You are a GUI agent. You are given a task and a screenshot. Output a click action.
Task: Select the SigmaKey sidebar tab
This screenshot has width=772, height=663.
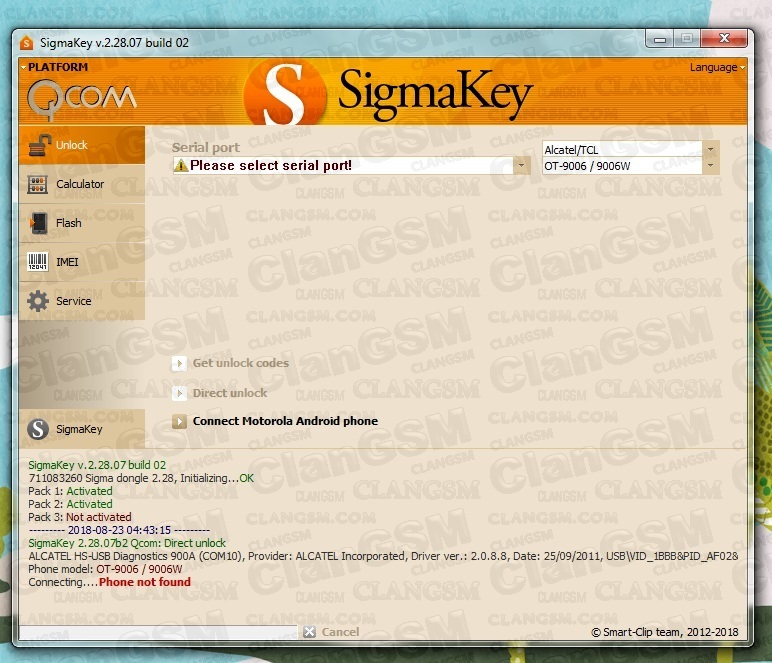point(82,429)
